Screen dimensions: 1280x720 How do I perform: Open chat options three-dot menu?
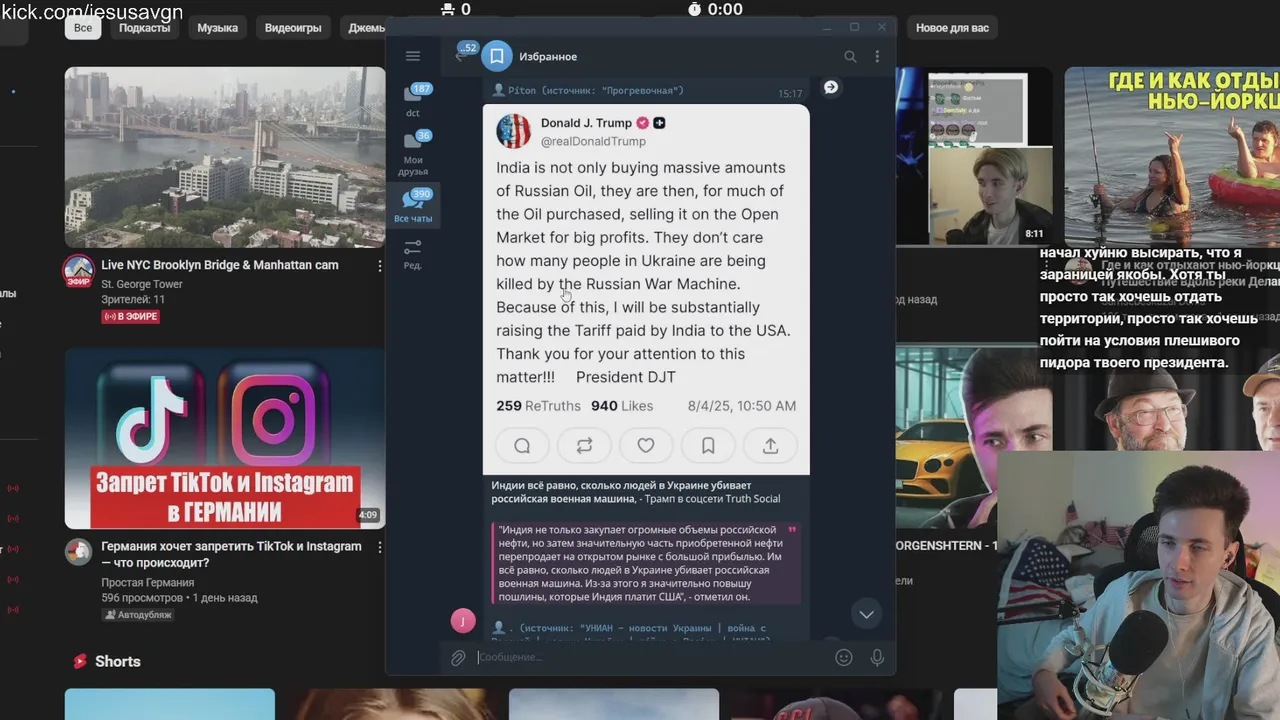pyautogui.click(x=877, y=57)
